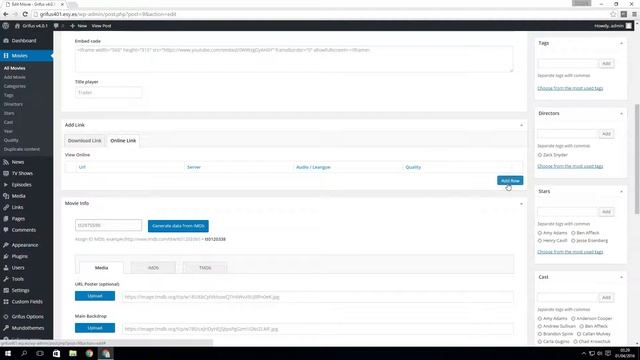The width and height of the screenshot is (640, 360).
Task: Select the Media tab in Movie Info
Action: pos(101,268)
